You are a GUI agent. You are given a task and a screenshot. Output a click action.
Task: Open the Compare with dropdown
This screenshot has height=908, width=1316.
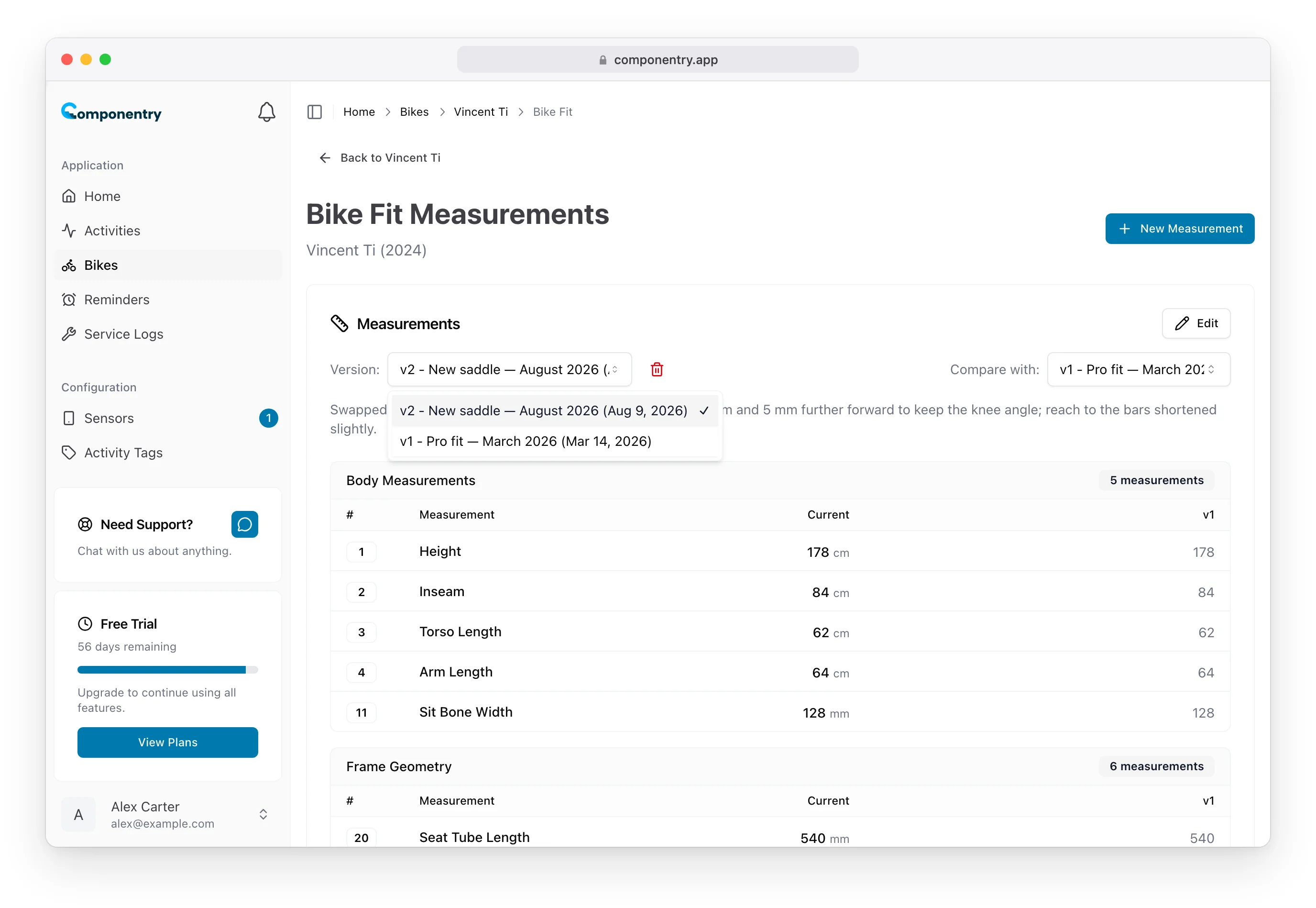pos(1139,369)
